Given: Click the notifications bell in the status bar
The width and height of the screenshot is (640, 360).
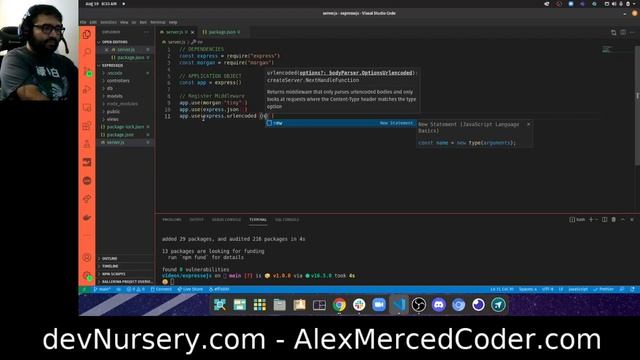Looking at the screenshot, I should click(632, 289).
